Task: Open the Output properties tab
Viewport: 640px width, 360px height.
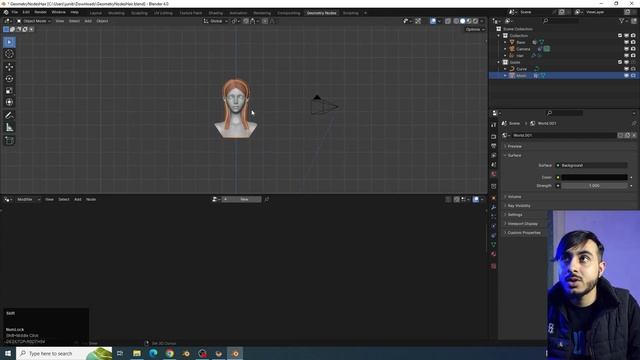Action: coord(493,146)
